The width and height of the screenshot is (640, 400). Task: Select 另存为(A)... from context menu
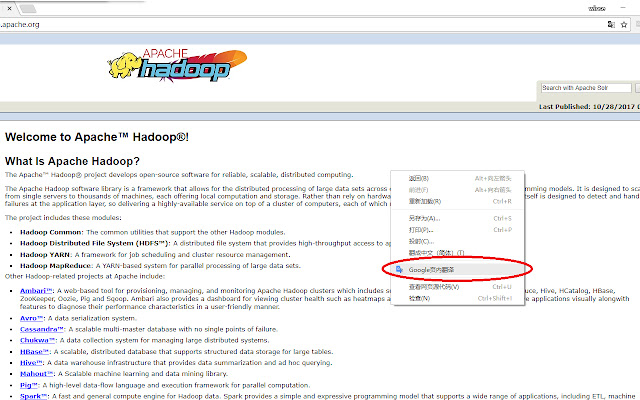click(458, 218)
